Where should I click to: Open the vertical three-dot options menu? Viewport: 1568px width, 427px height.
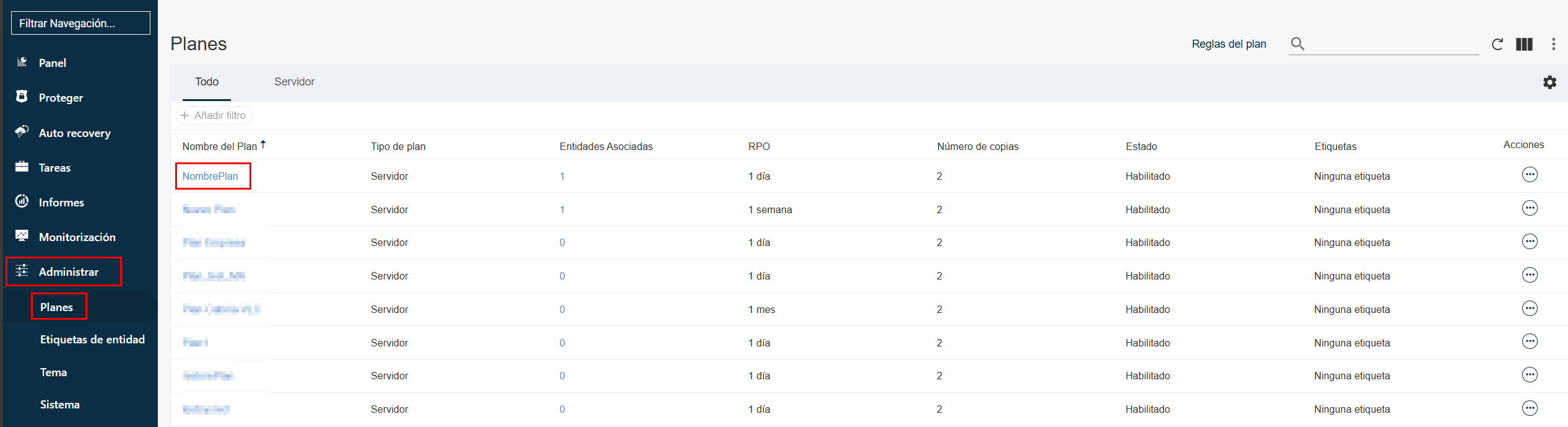[x=1553, y=44]
